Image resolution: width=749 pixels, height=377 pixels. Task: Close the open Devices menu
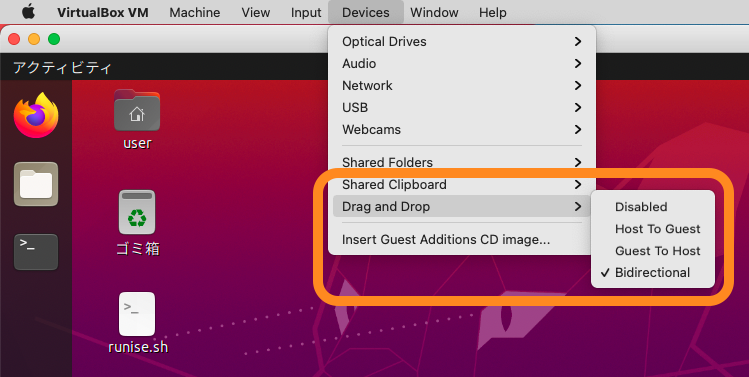[x=366, y=12]
